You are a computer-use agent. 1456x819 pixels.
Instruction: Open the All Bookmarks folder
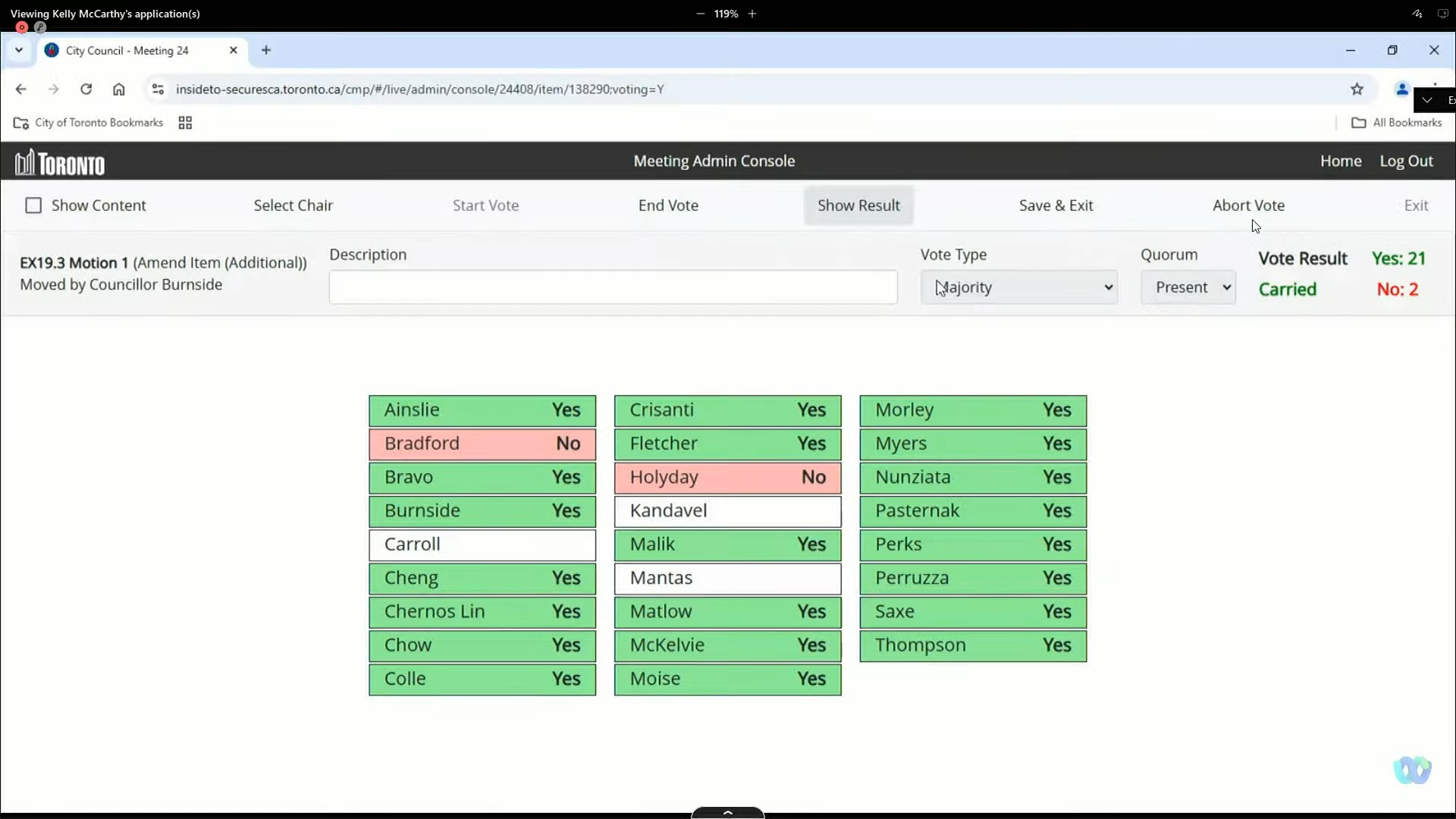click(1397, 123)
